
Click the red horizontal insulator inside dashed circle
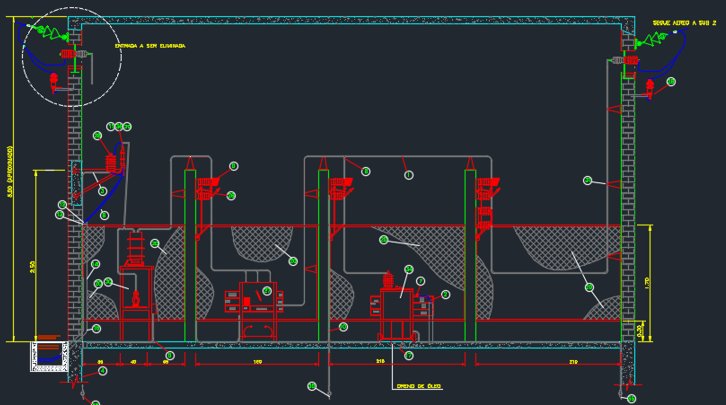pyautogui.click(x=70, y=53)
